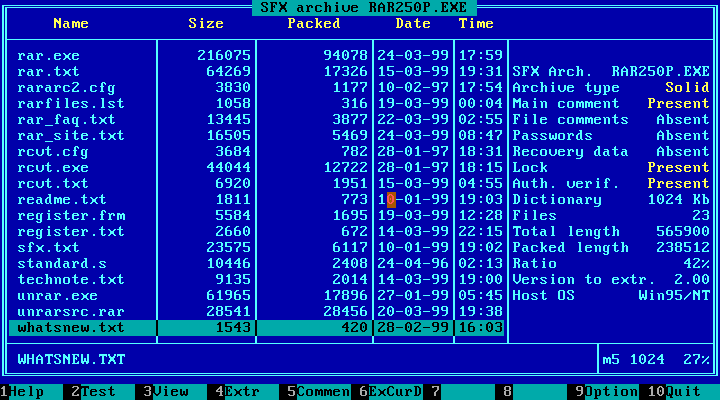Select file standard.s
This screenshot has width=720, height=400.
62,264
